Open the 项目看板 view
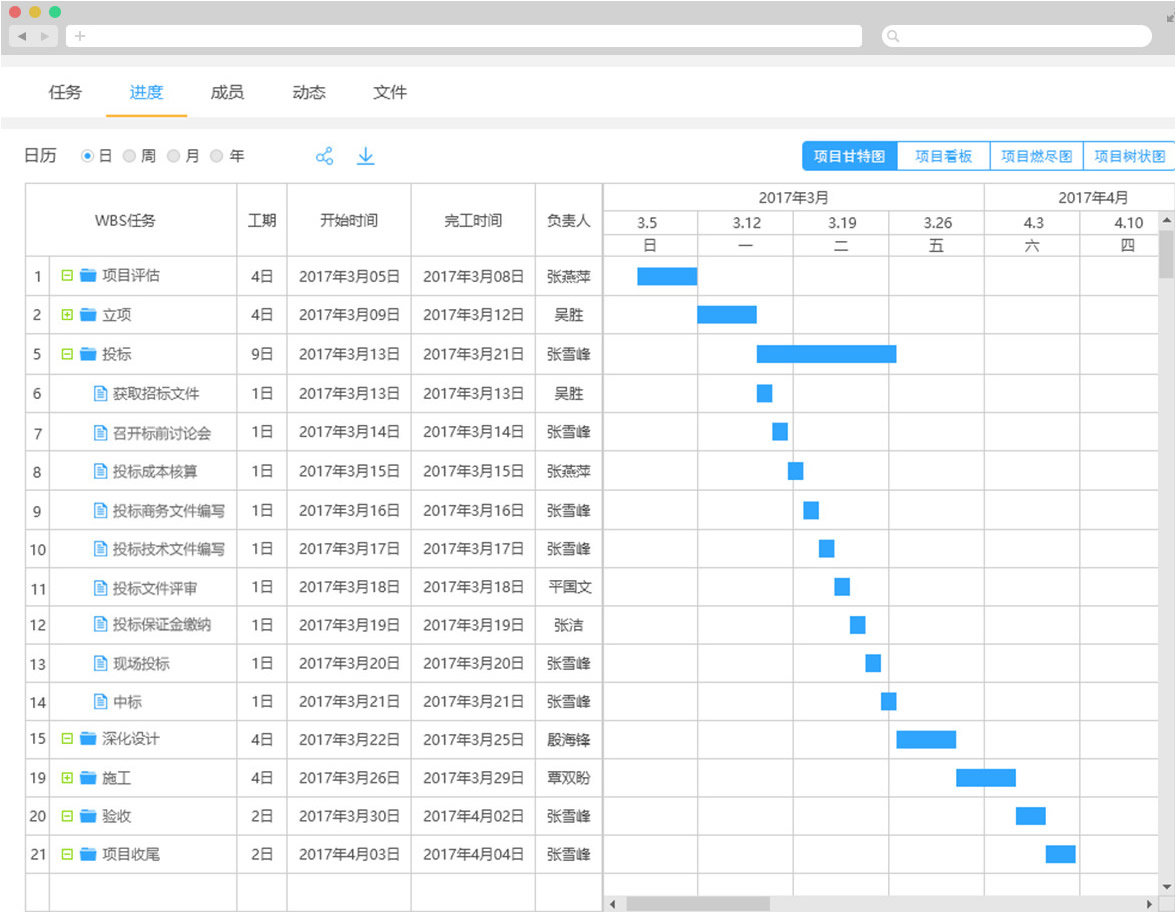This screenshot has width=1175, height=912. 943,156
